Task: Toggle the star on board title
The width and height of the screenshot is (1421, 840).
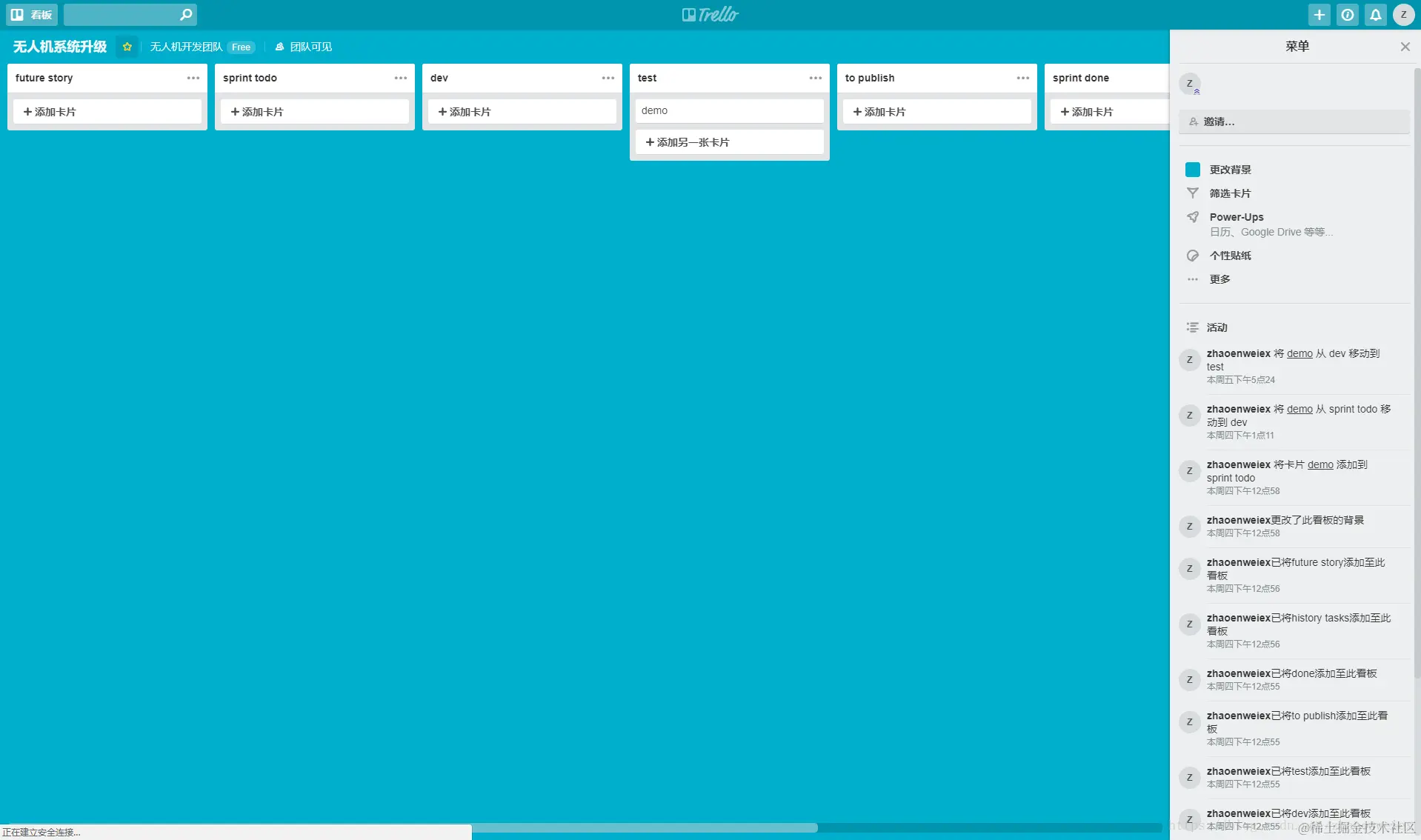Action: 127,47
